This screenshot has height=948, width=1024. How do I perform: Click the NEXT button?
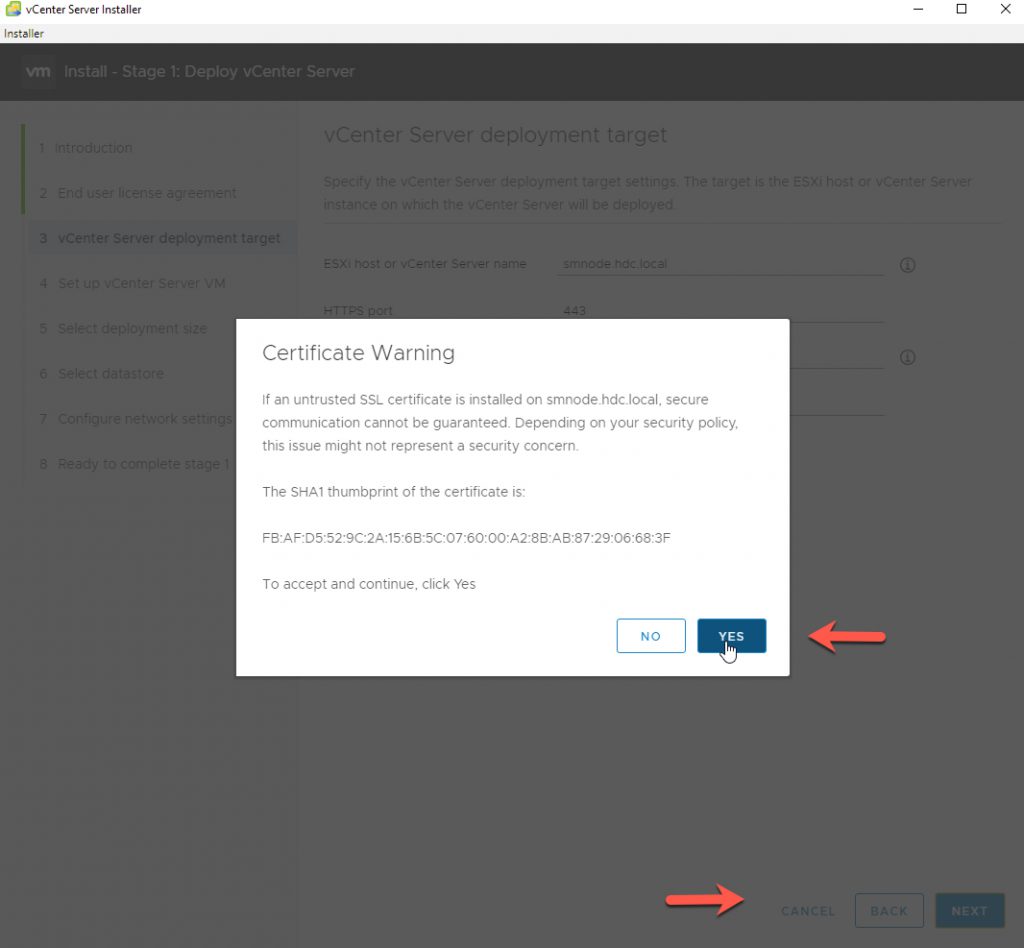(969, 910)
